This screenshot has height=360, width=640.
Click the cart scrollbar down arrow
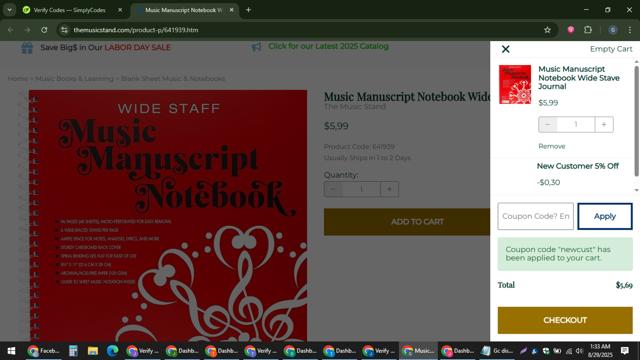(636, 190)
